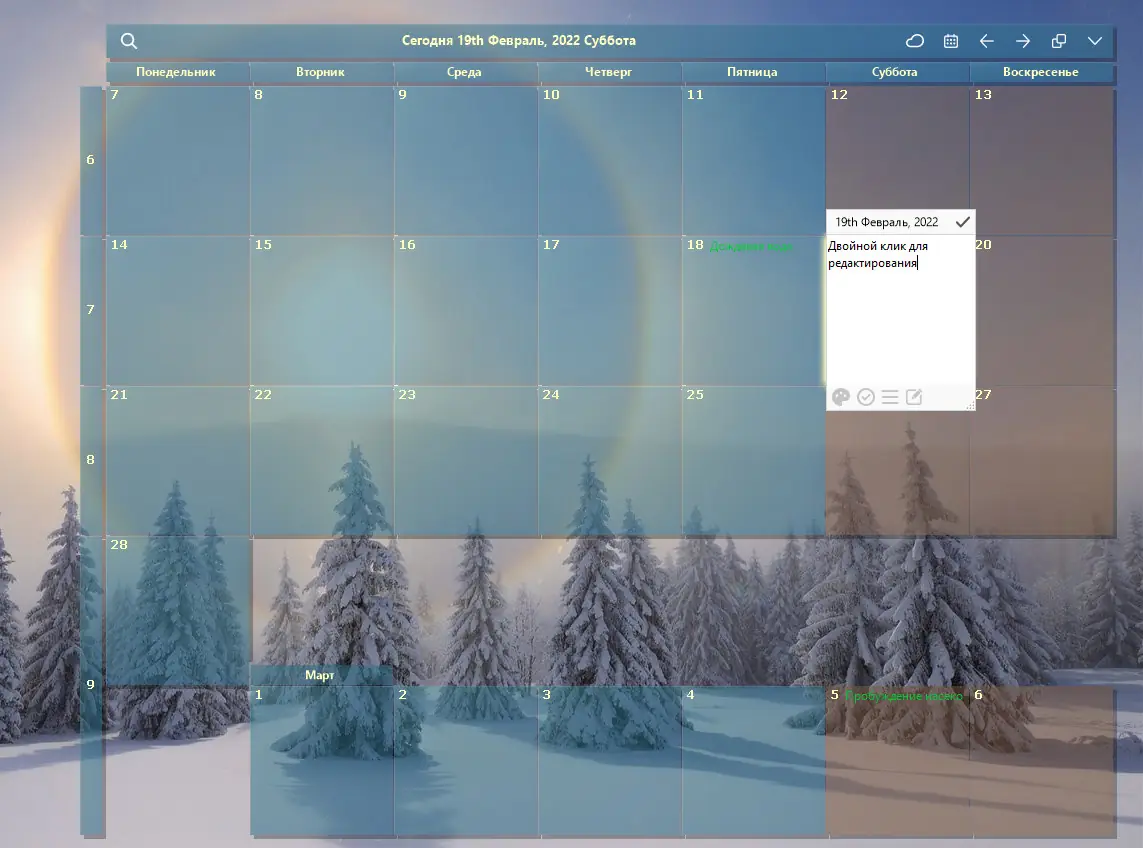Go to the previous period with left arrow
This screenshot has width=1143, height=848.
coord(986,41)
